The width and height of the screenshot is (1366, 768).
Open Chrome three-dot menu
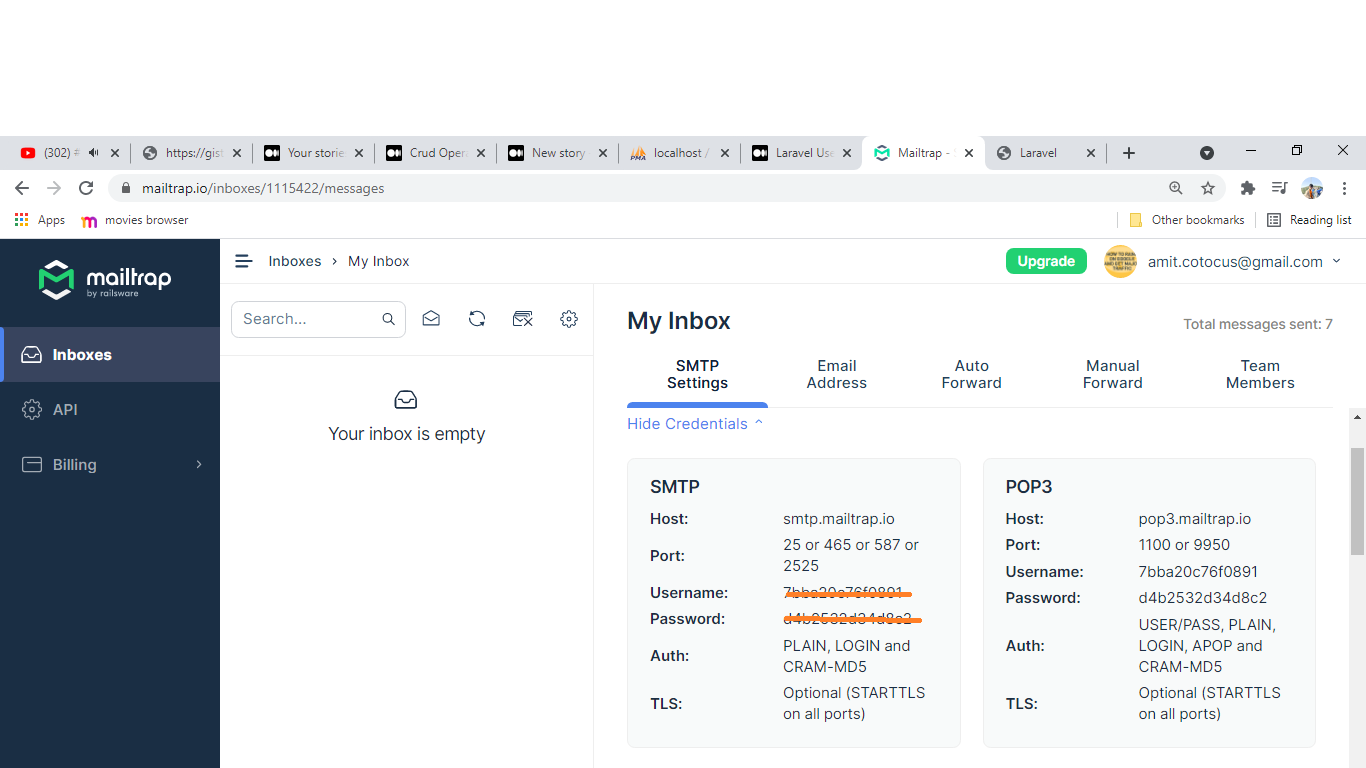tap(1344, 188)
